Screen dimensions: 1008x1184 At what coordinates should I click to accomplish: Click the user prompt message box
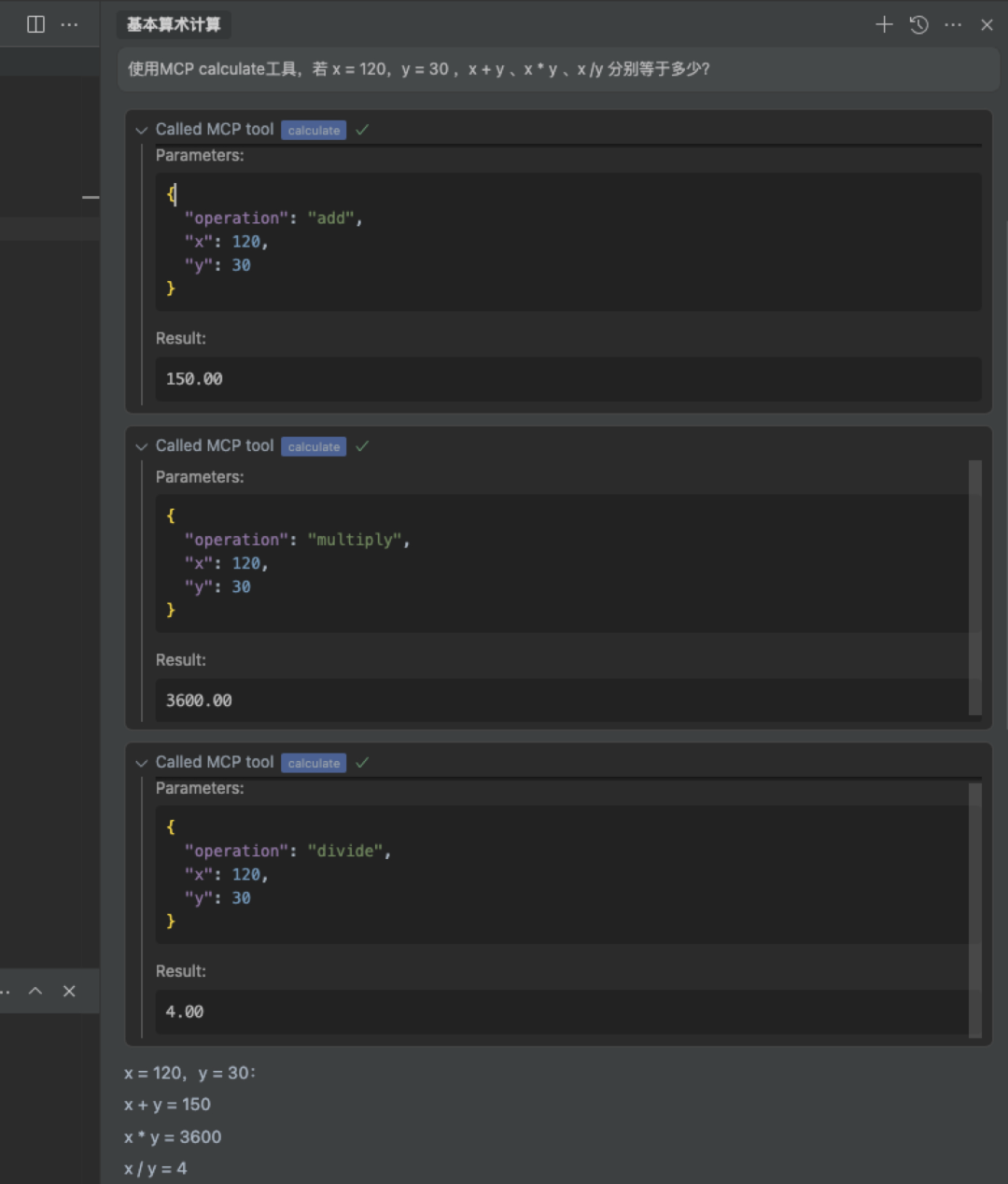coord(558,69)
